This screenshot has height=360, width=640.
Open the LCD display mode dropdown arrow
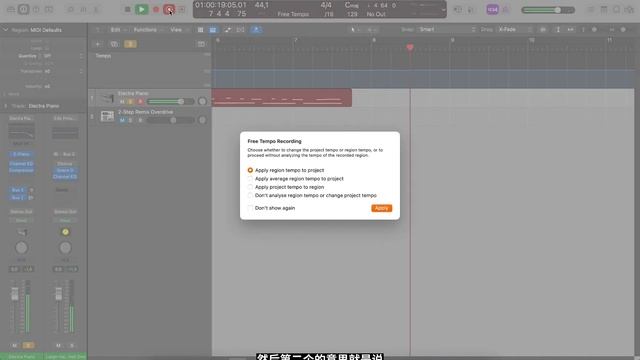point(443,10)
